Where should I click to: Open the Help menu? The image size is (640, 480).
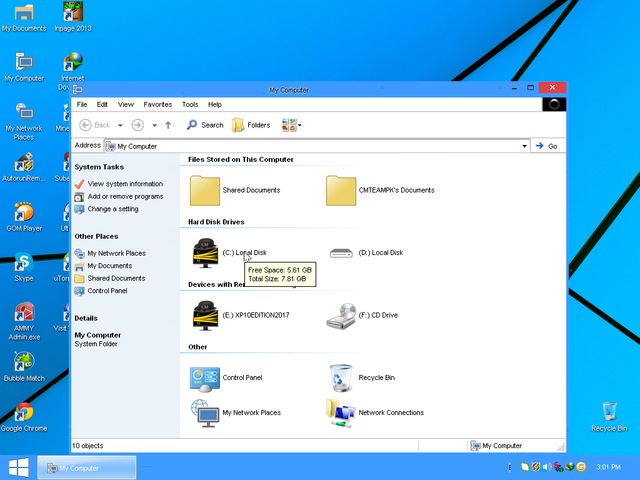pyautogui.click(x=215, y=104)
